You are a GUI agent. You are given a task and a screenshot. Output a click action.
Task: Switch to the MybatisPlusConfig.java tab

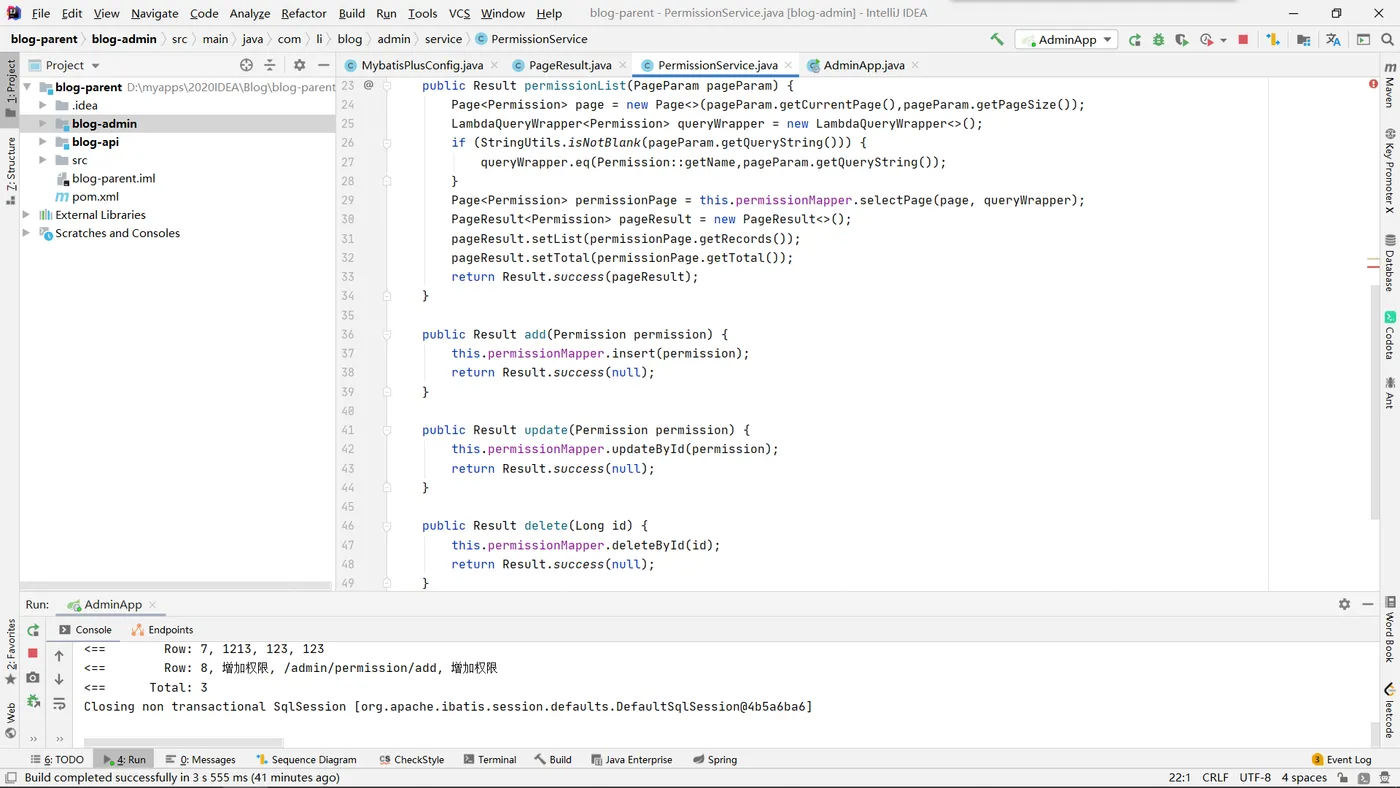421,65
